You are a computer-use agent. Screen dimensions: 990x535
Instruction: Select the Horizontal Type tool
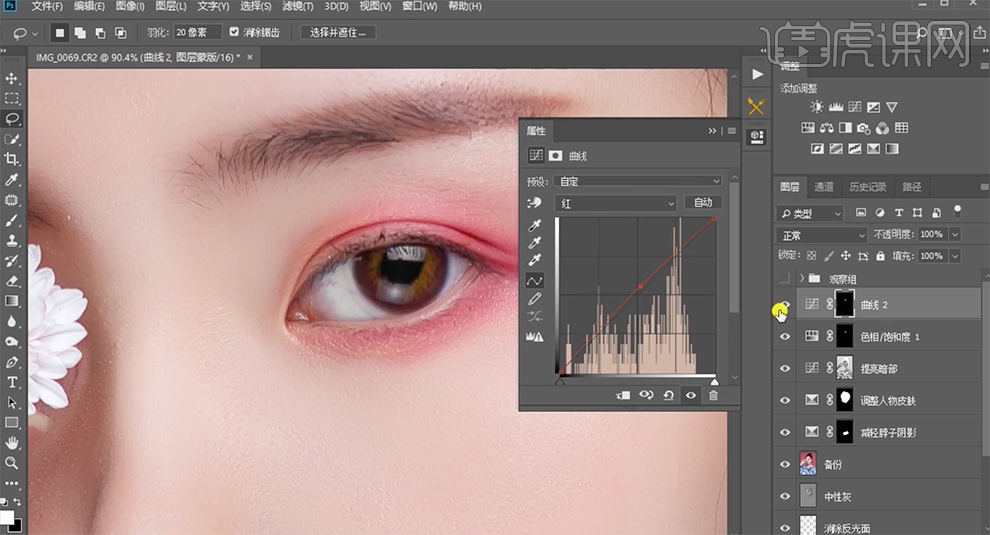[x=11, y=382]
